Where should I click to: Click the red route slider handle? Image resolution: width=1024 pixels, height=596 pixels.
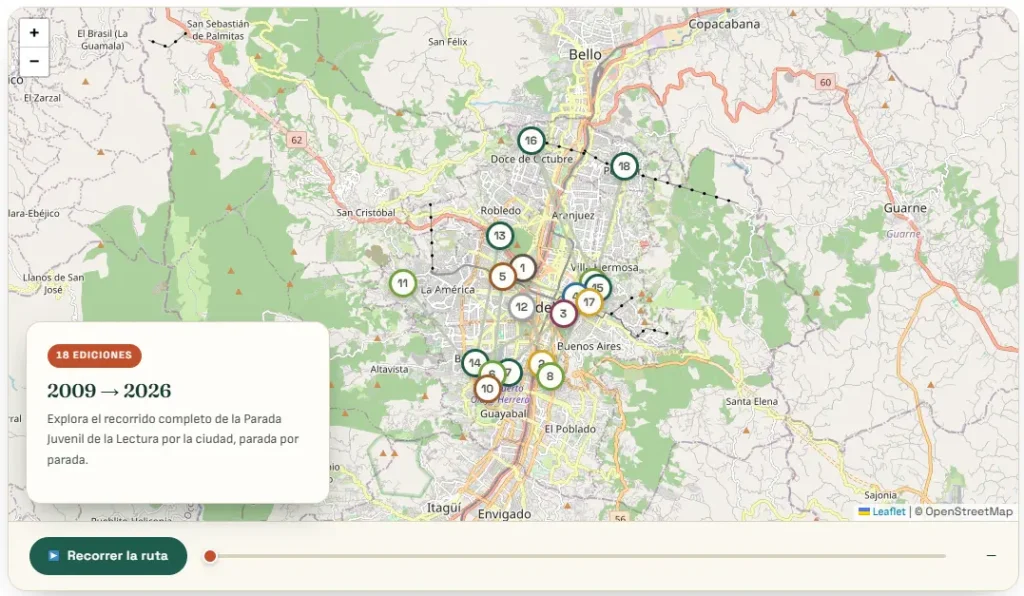210,556
